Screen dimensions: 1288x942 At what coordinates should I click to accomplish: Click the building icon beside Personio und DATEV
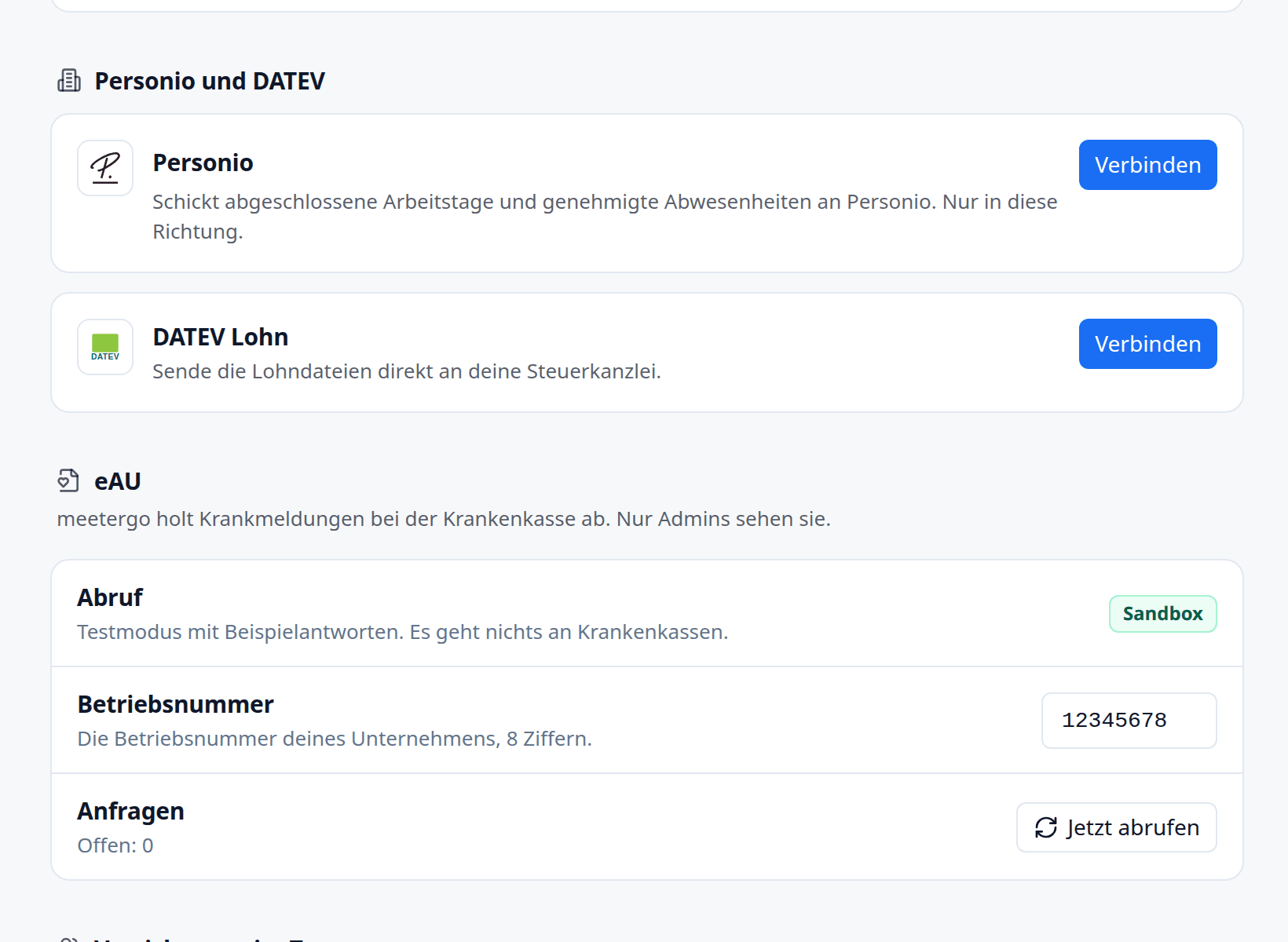coord(69,80)
